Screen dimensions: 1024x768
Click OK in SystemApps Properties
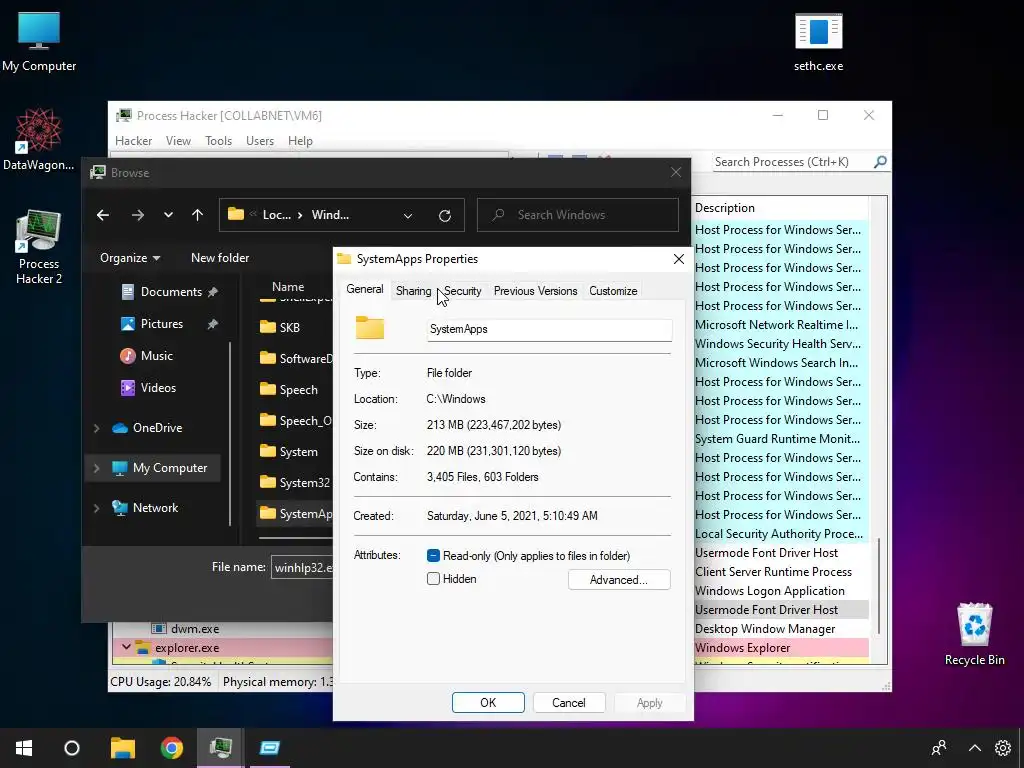click(488, 703)
